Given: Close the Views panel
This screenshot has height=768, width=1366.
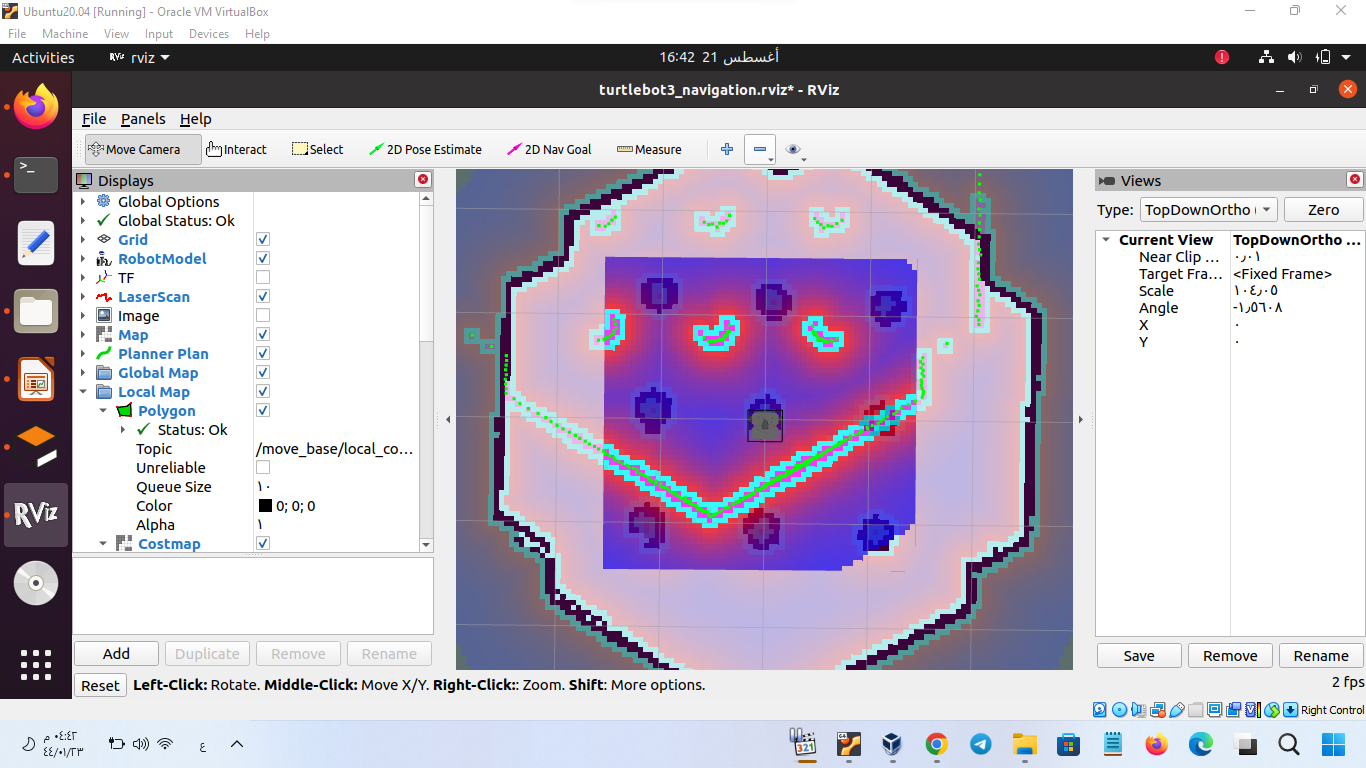Looking at the screenshot, I should (1355, 180).
